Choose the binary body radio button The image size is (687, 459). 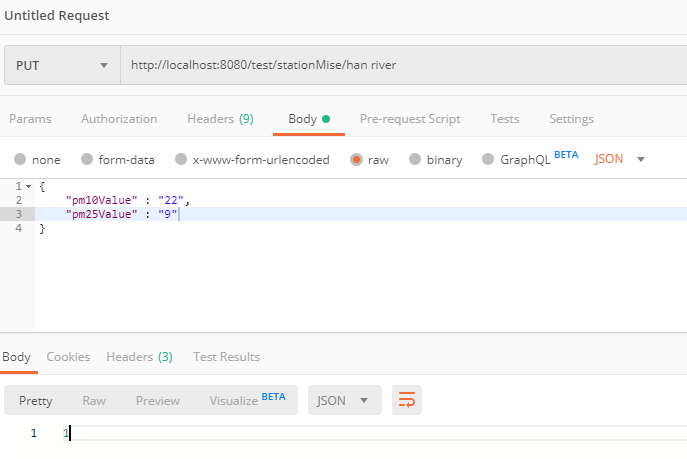414,159
